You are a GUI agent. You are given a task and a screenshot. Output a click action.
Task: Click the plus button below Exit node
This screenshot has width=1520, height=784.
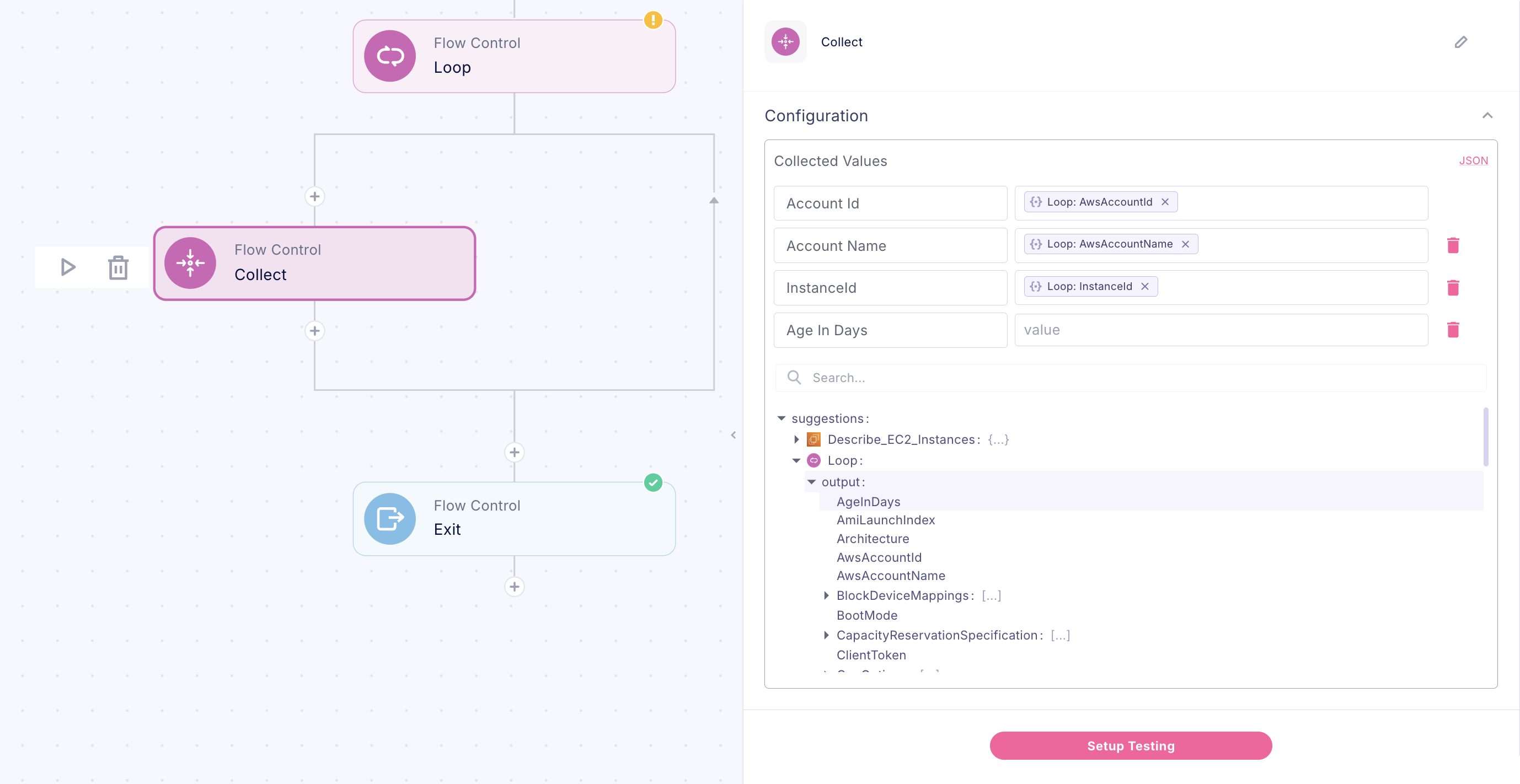point(514,587)
